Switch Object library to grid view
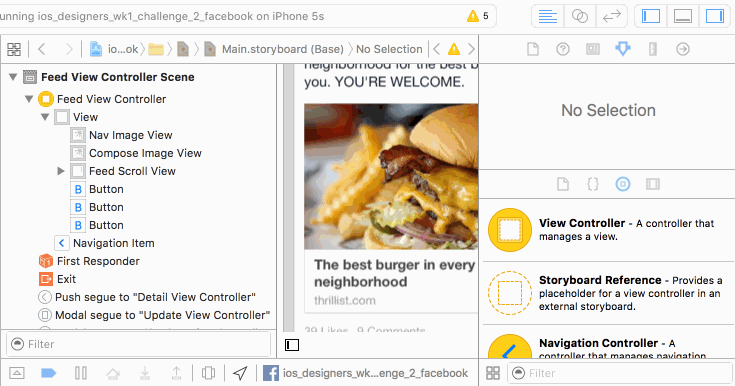 click(493, 373)
